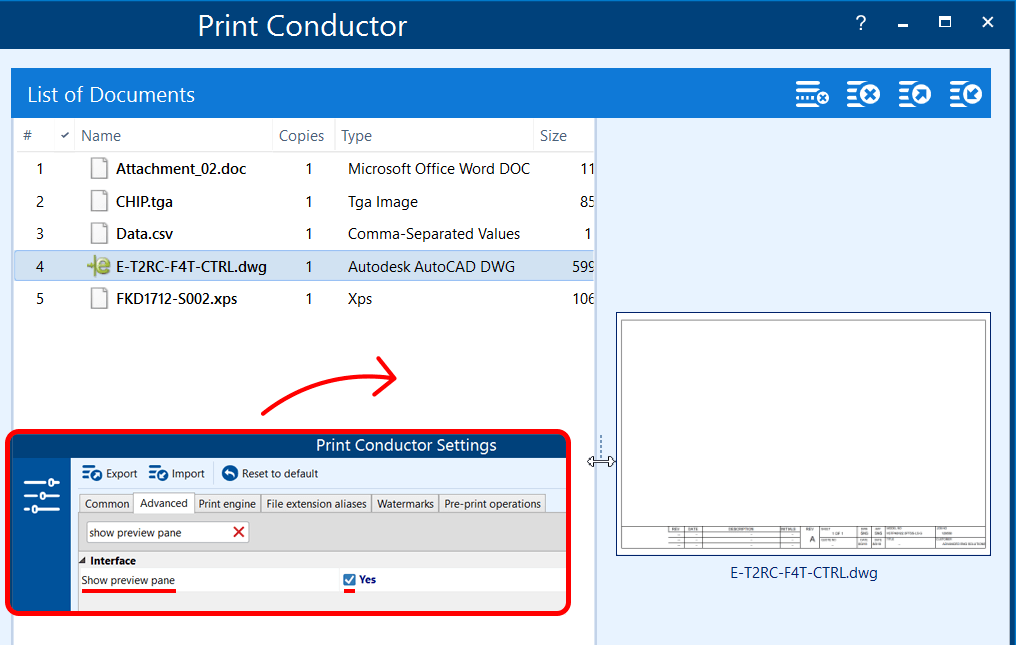This screenshot has width=1016, height=645.
Task: Open the Print engine tab
Action: pos(227,504)
